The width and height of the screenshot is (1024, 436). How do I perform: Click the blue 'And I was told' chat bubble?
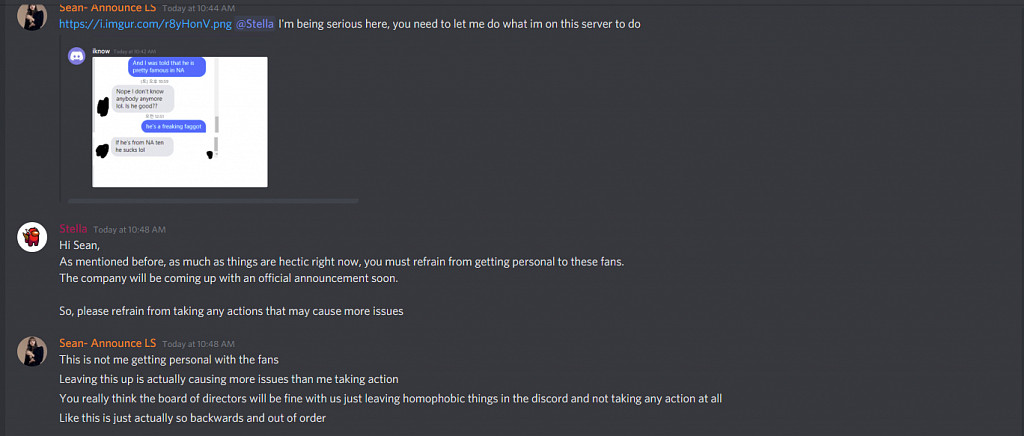pos(167,67)
